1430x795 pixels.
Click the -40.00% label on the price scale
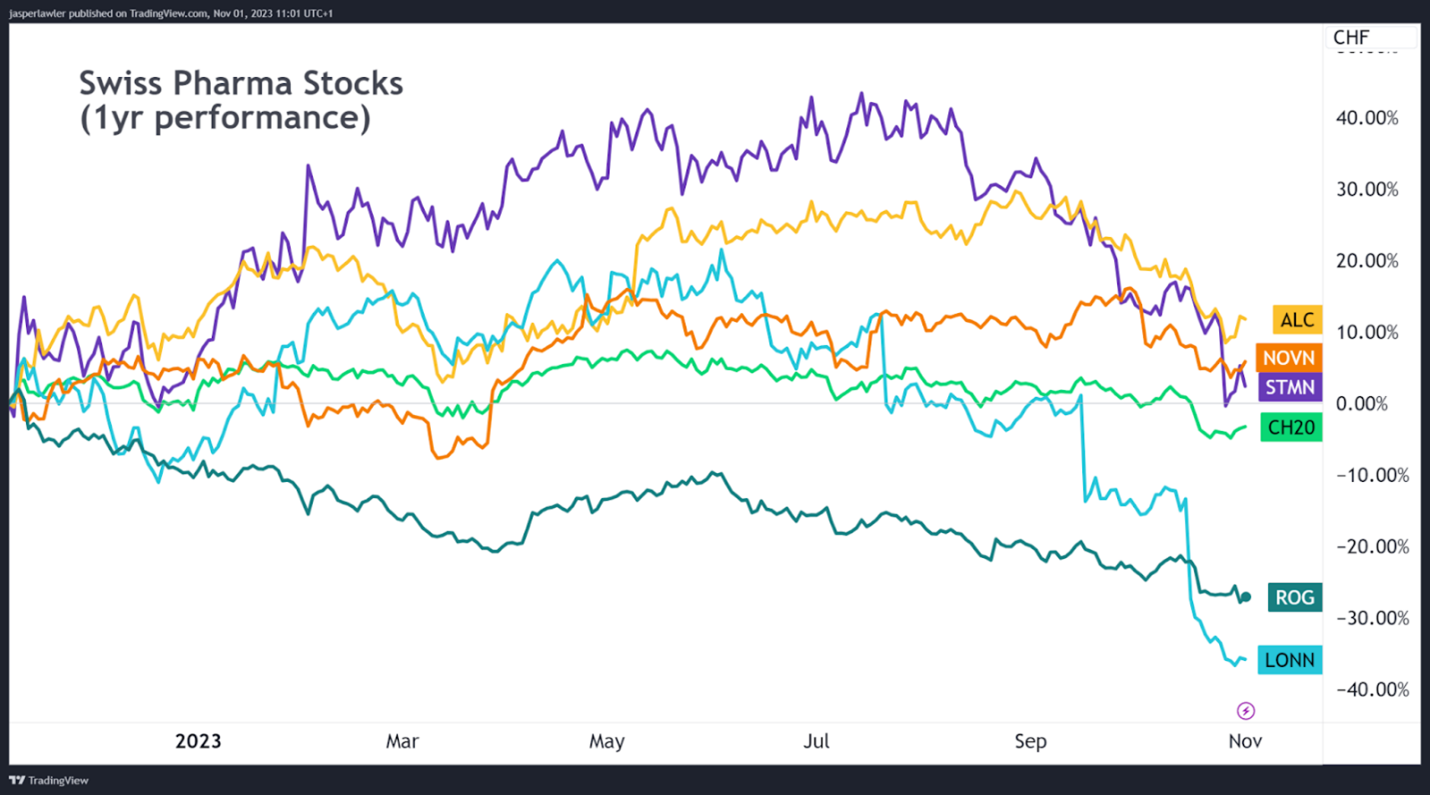[1367, 690]
